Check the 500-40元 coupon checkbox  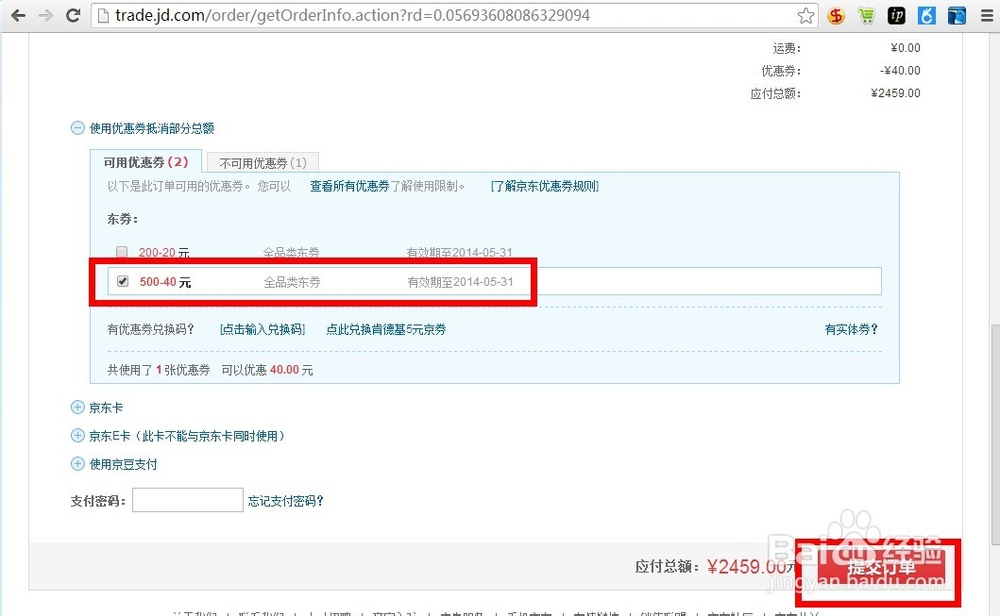[x=122, y=281]
